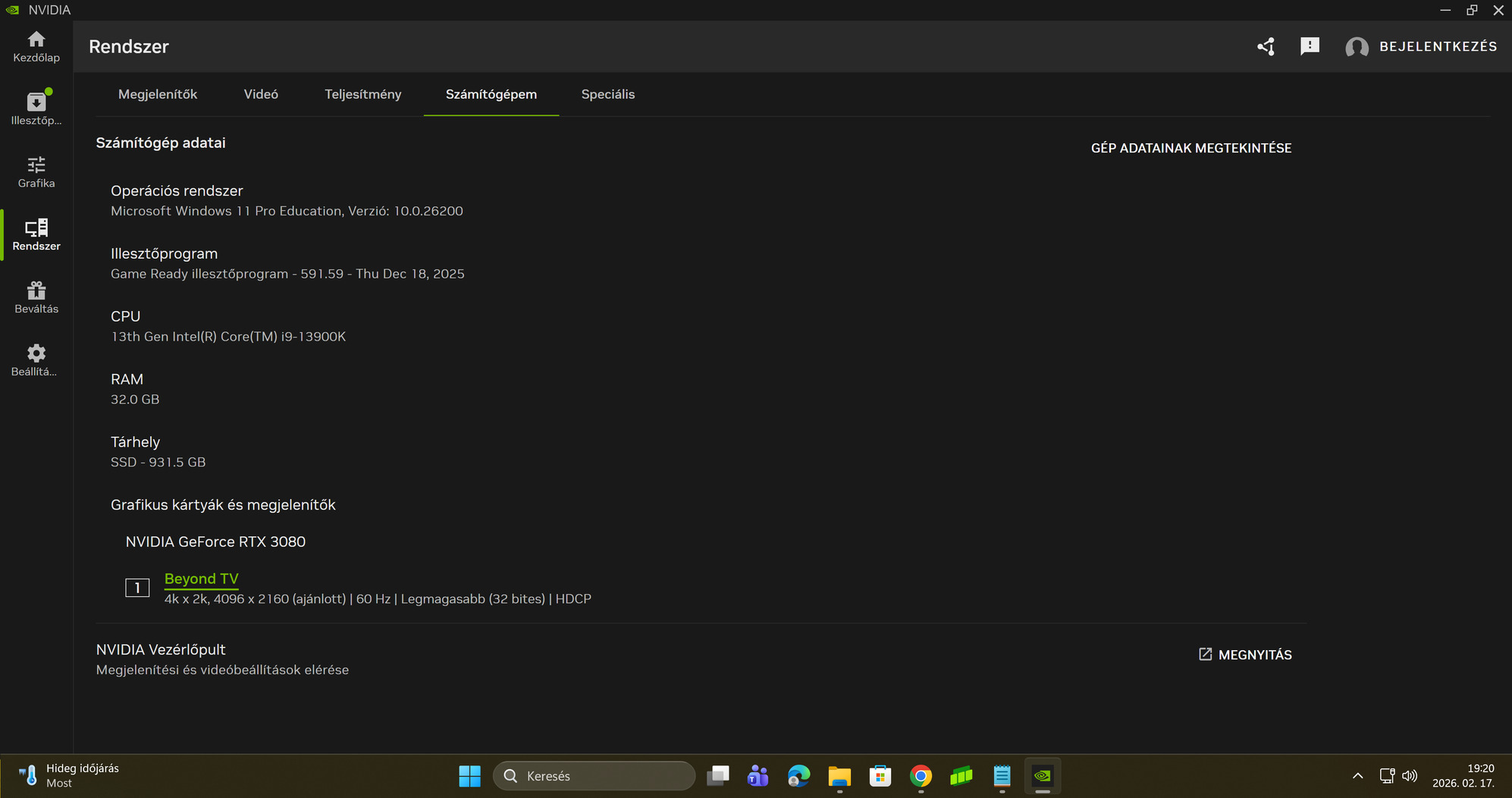The height and width of the screenshot is (798, 1512).
Task: Click the Számítógép adatai heading
Action: 161,143
